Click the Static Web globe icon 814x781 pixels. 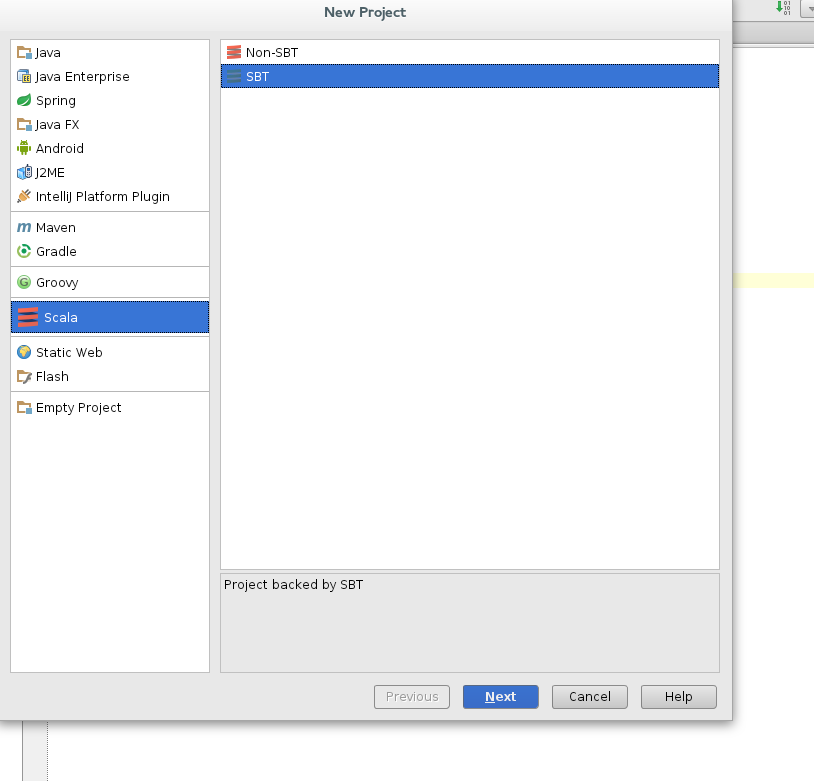coord(24,352)
